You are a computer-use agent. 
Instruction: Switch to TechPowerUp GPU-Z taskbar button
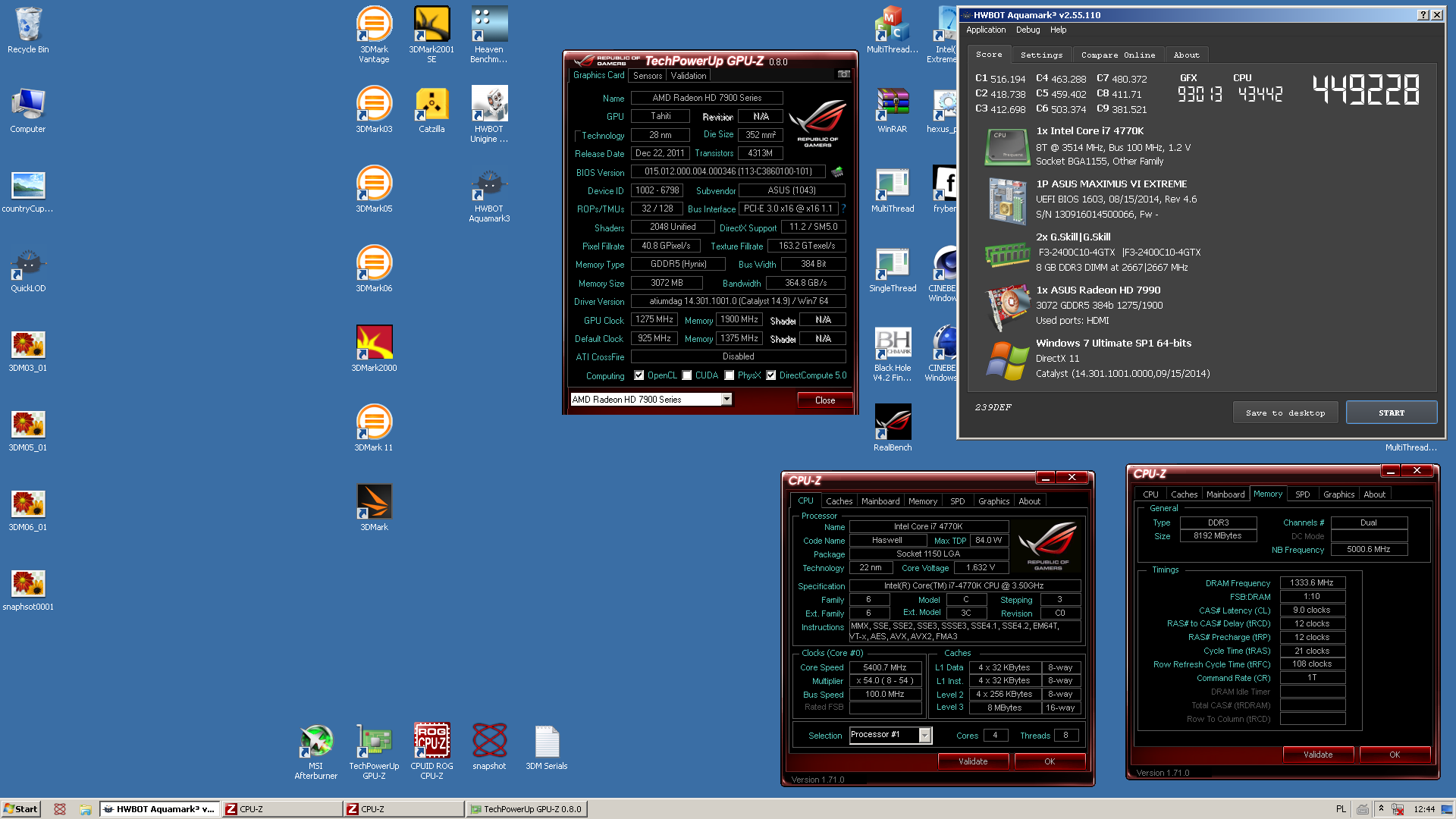(x=526, y=809)
